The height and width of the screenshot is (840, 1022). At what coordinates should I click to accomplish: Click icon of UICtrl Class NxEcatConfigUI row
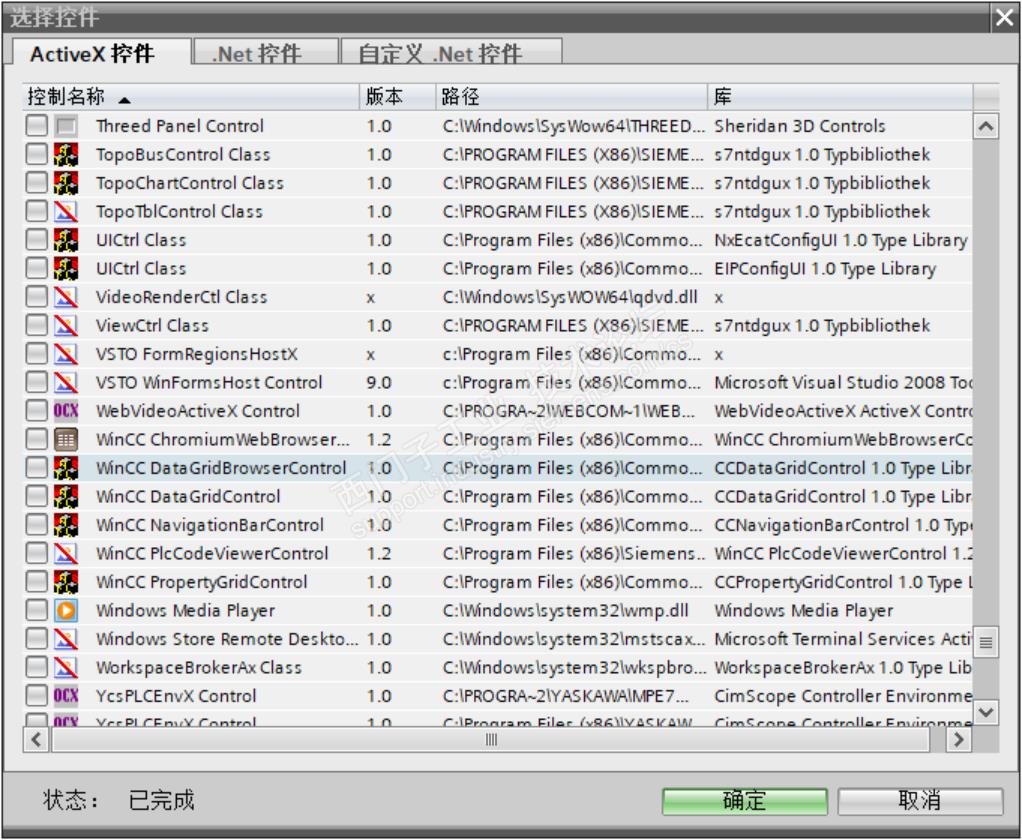[x=66, y=240]
